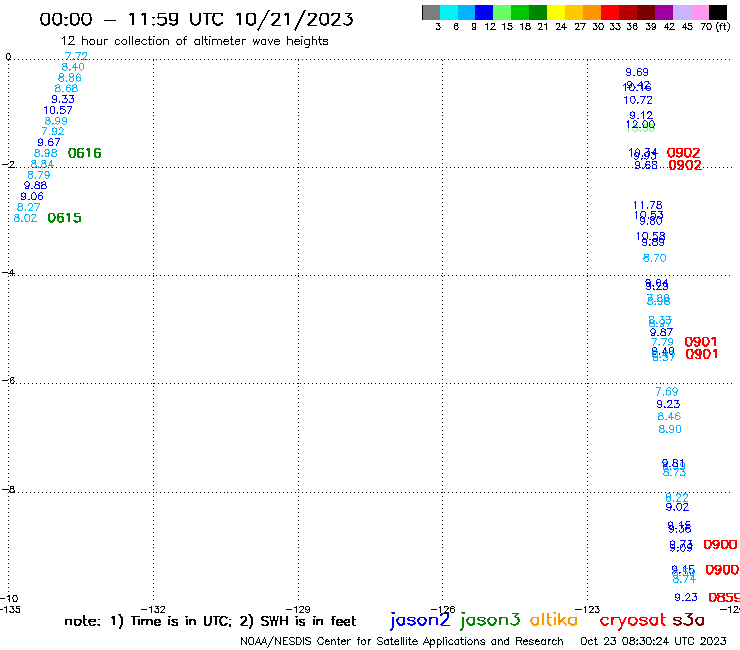Click the wave height value 9.33

[x=63, y=100]
